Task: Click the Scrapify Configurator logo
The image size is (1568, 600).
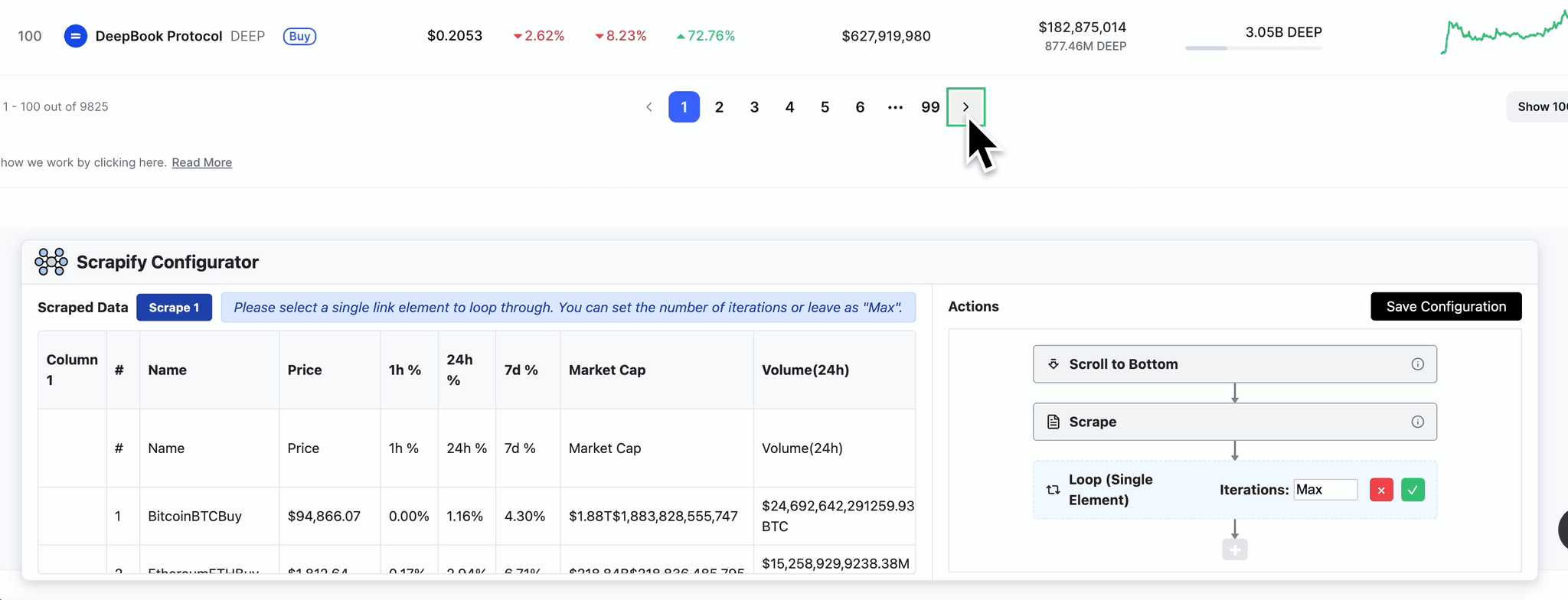Action: pyautogui.click(x=51, y=262)
